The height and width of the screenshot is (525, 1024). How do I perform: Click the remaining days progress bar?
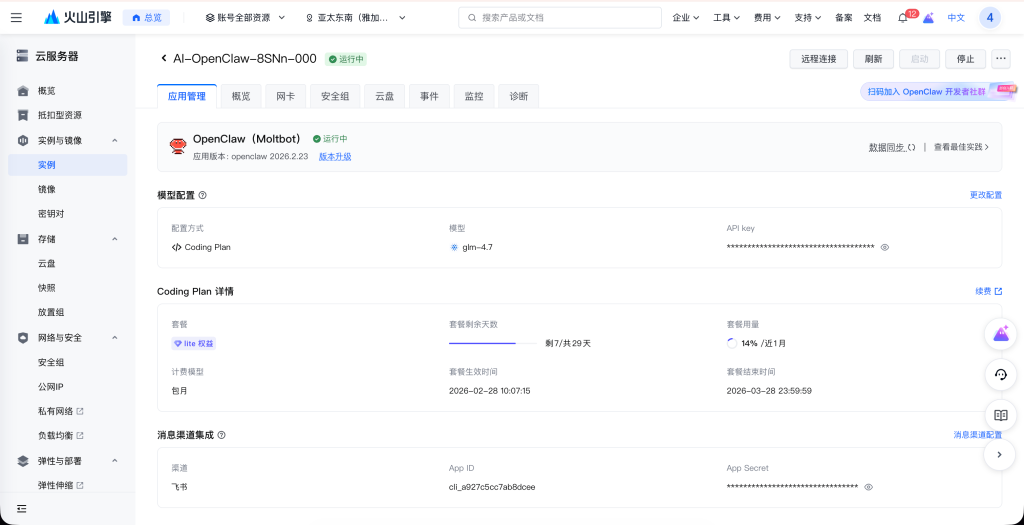tap(491, 343)
